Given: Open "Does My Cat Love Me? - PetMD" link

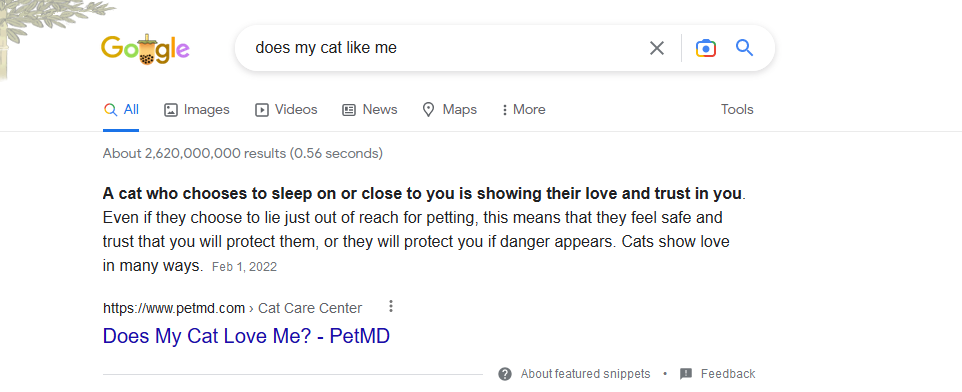Looking at the screenshot, I should [x=246, y=336].
